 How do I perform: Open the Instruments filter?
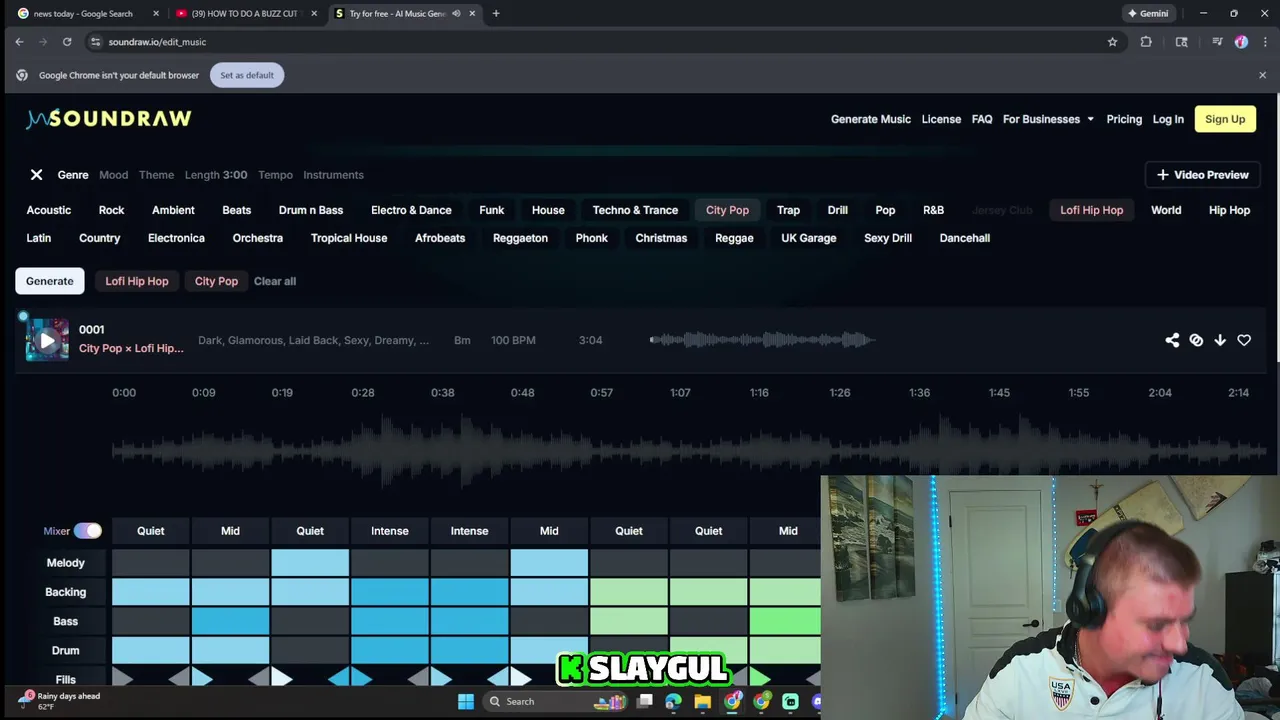tap(333, 175)
